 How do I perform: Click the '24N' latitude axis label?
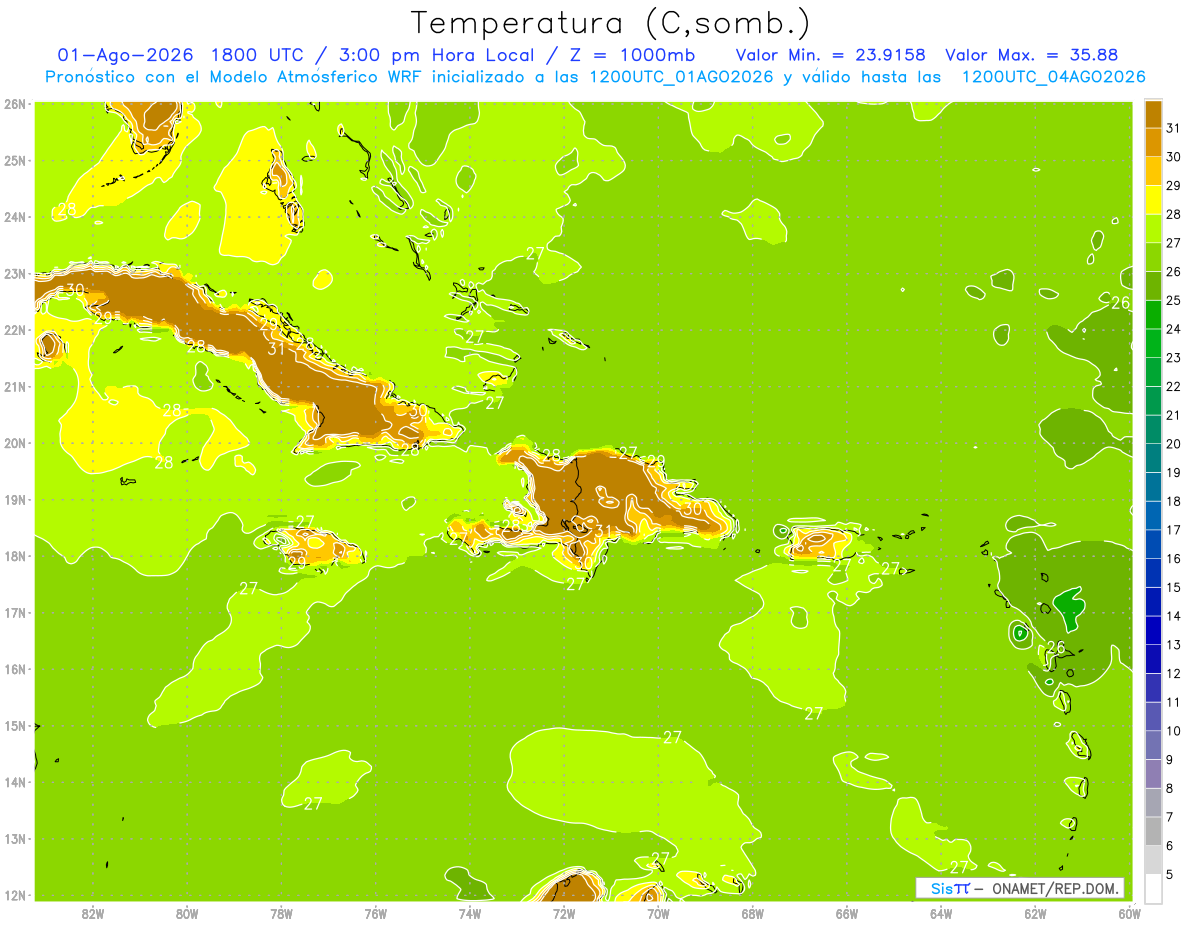14,217
